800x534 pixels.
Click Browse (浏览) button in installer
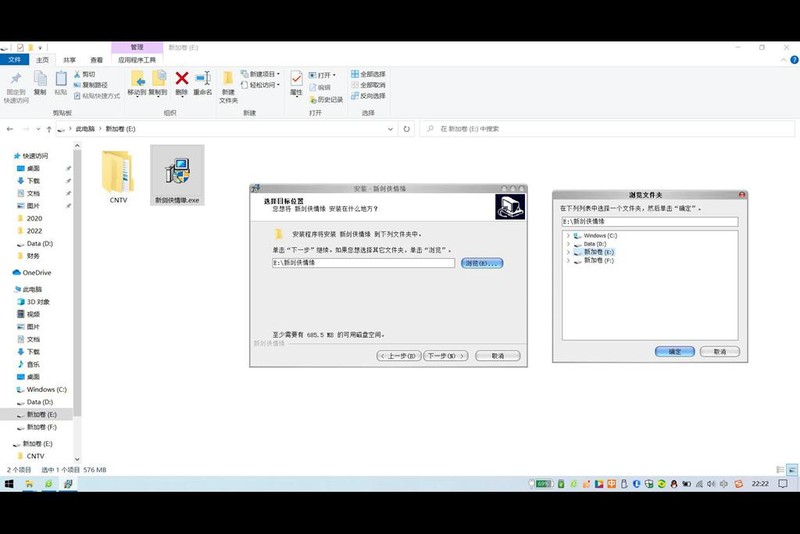pos(482,263)
